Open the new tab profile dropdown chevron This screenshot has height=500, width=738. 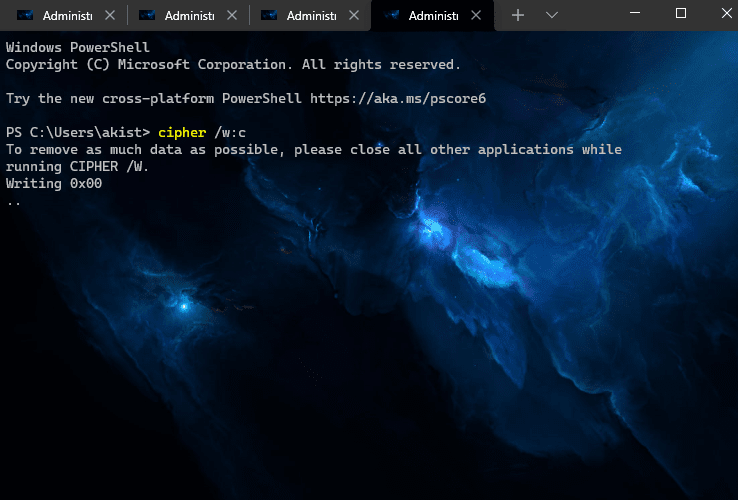click(x=552, y=16)
